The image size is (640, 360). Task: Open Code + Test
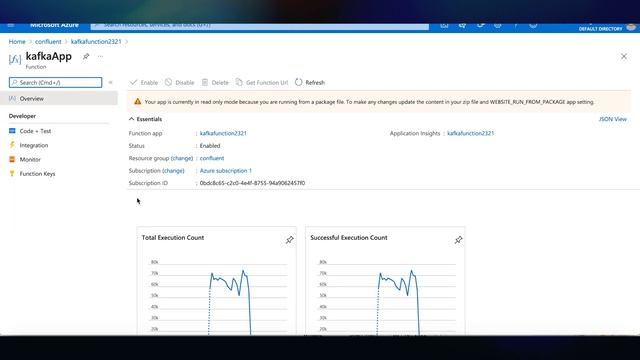point(35,131)
